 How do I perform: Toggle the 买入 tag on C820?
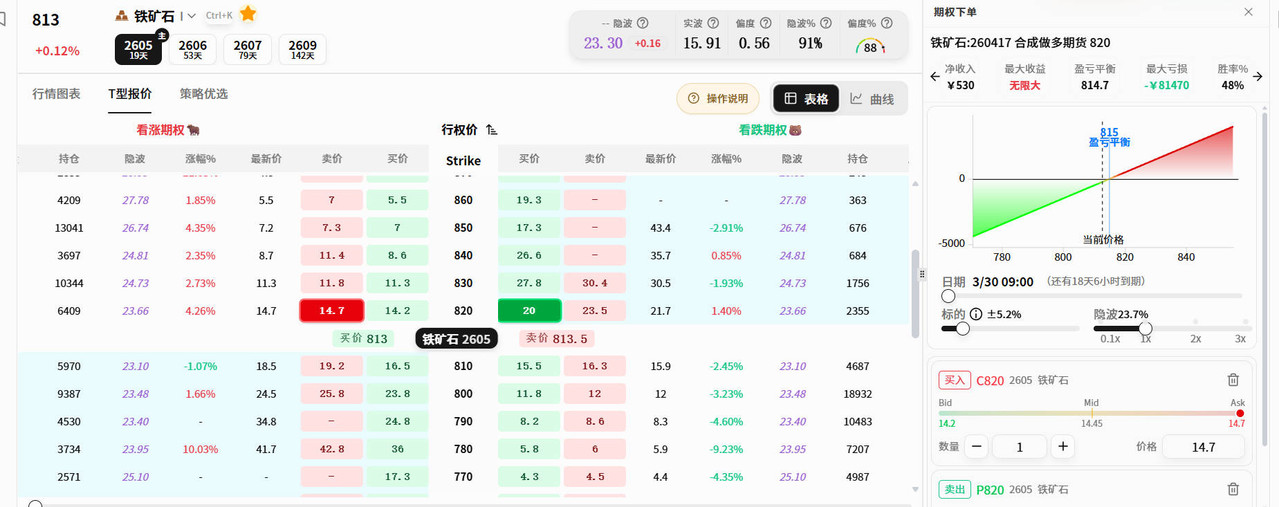pos(955,380)
